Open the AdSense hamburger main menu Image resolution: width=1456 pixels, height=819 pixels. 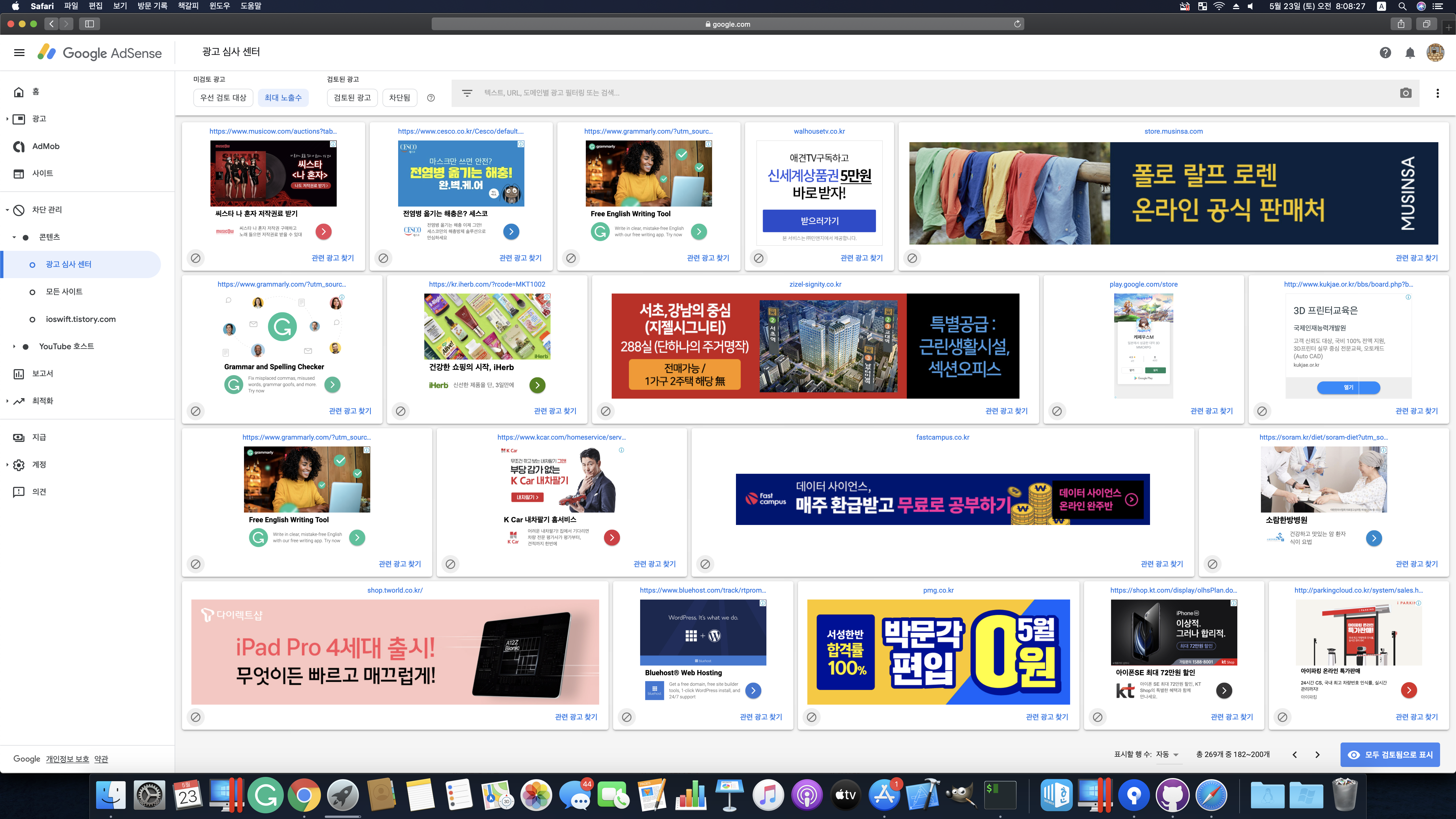point(19,53)
